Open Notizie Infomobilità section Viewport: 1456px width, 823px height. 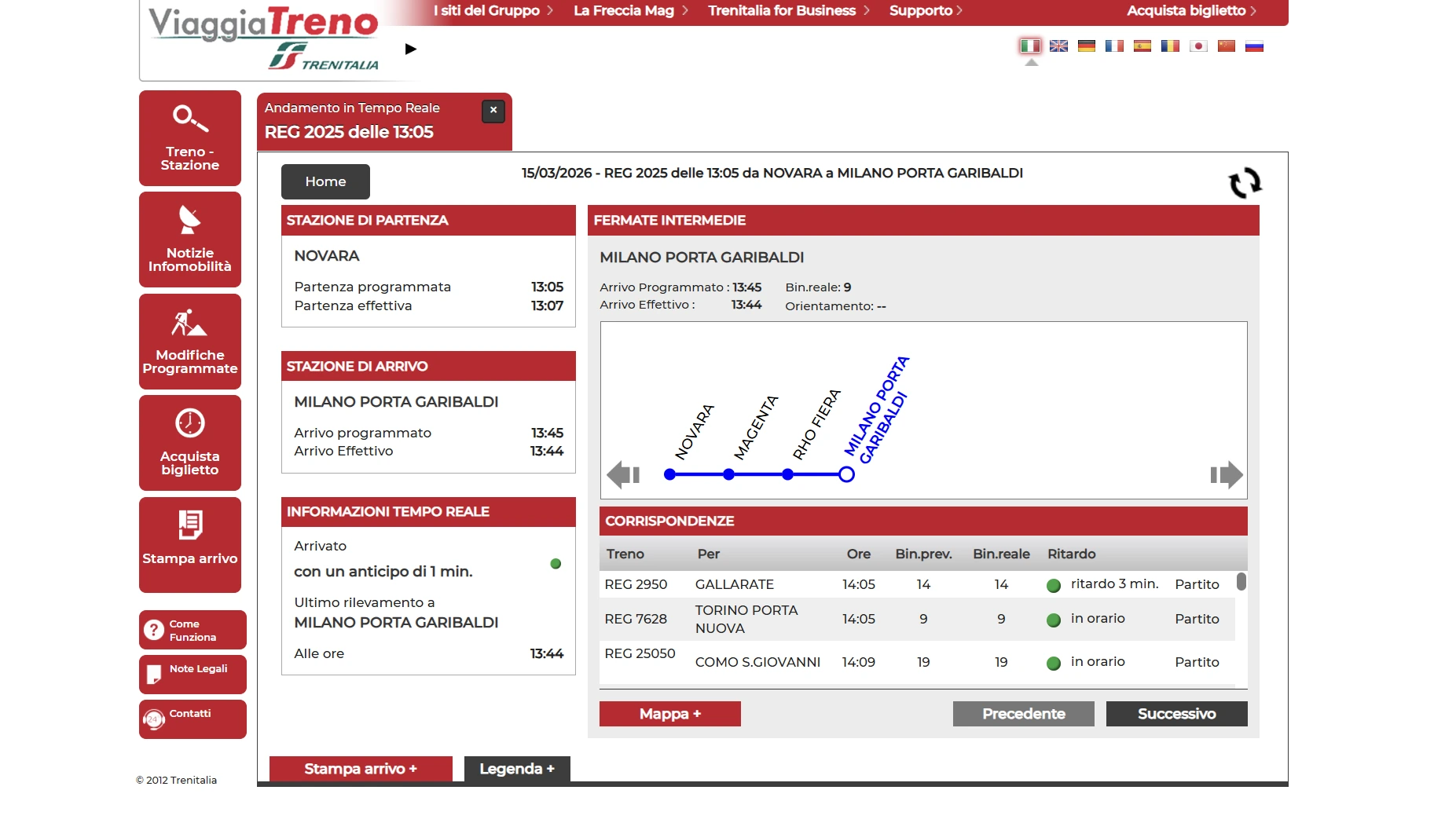[190, 239]
